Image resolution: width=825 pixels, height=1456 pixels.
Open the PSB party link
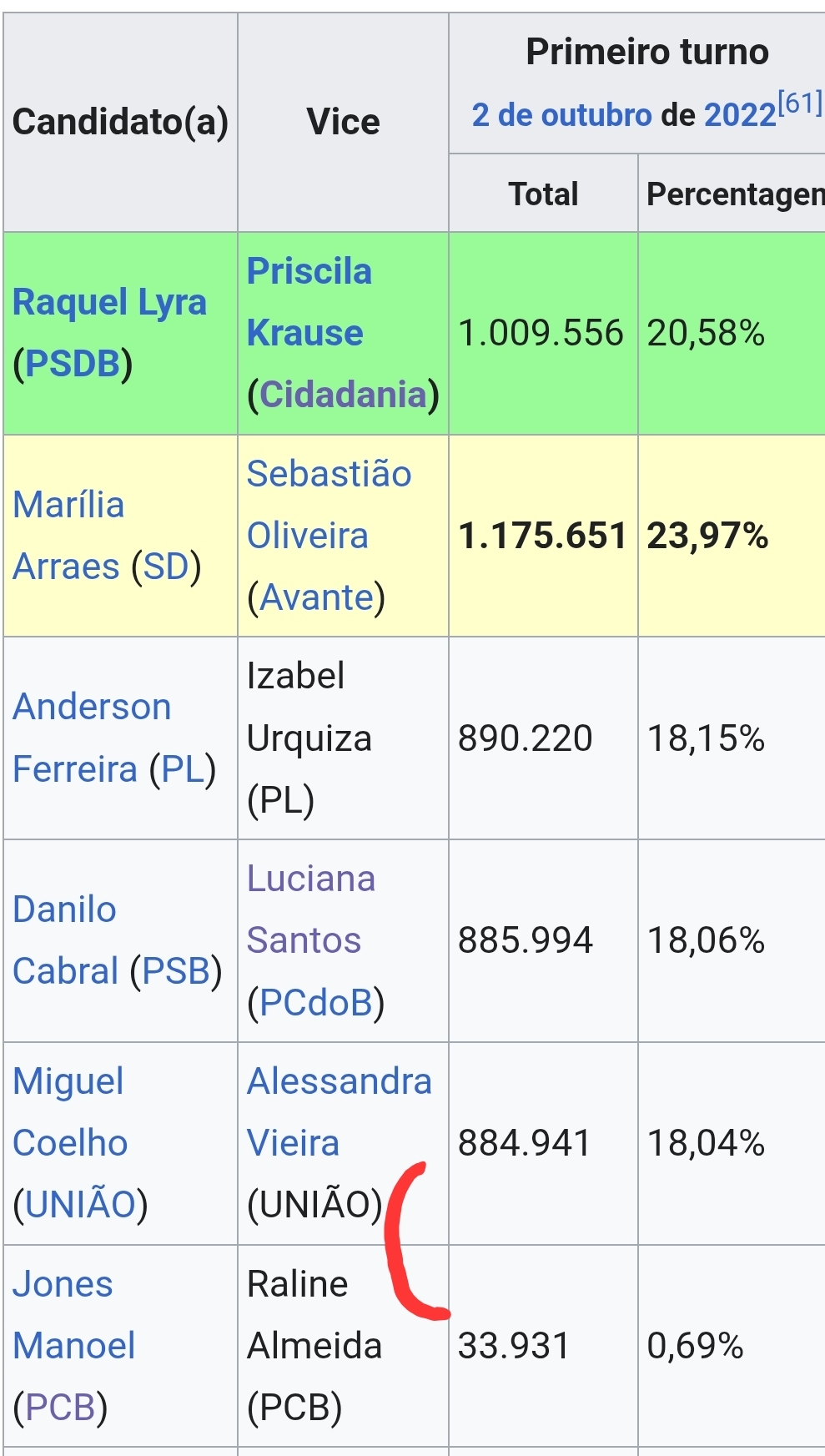pyautogui.click(x=176, y=971)
